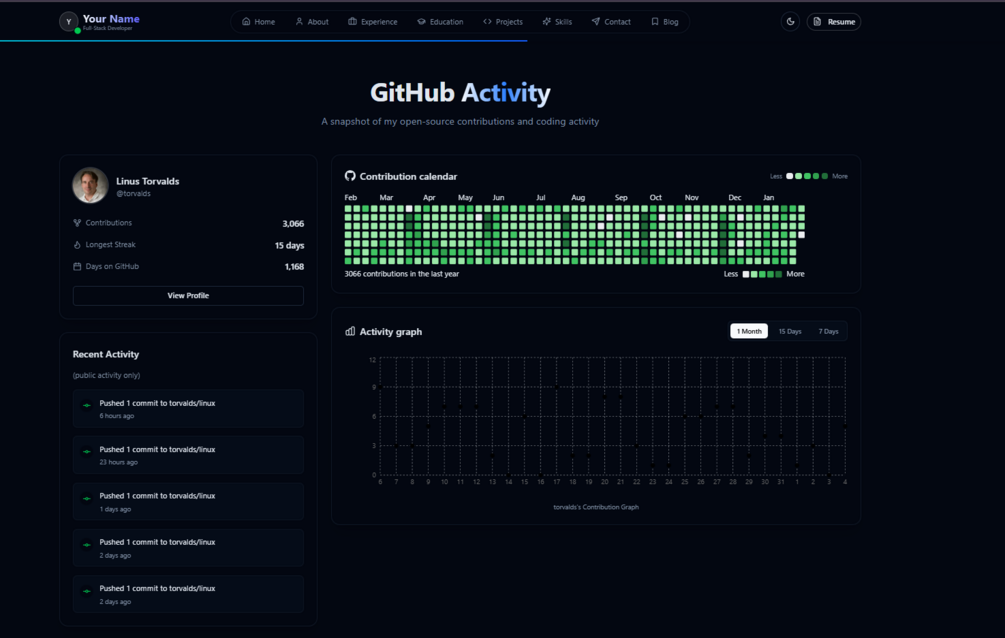
Task: Open the Education nav link
Action: point(440,22)
